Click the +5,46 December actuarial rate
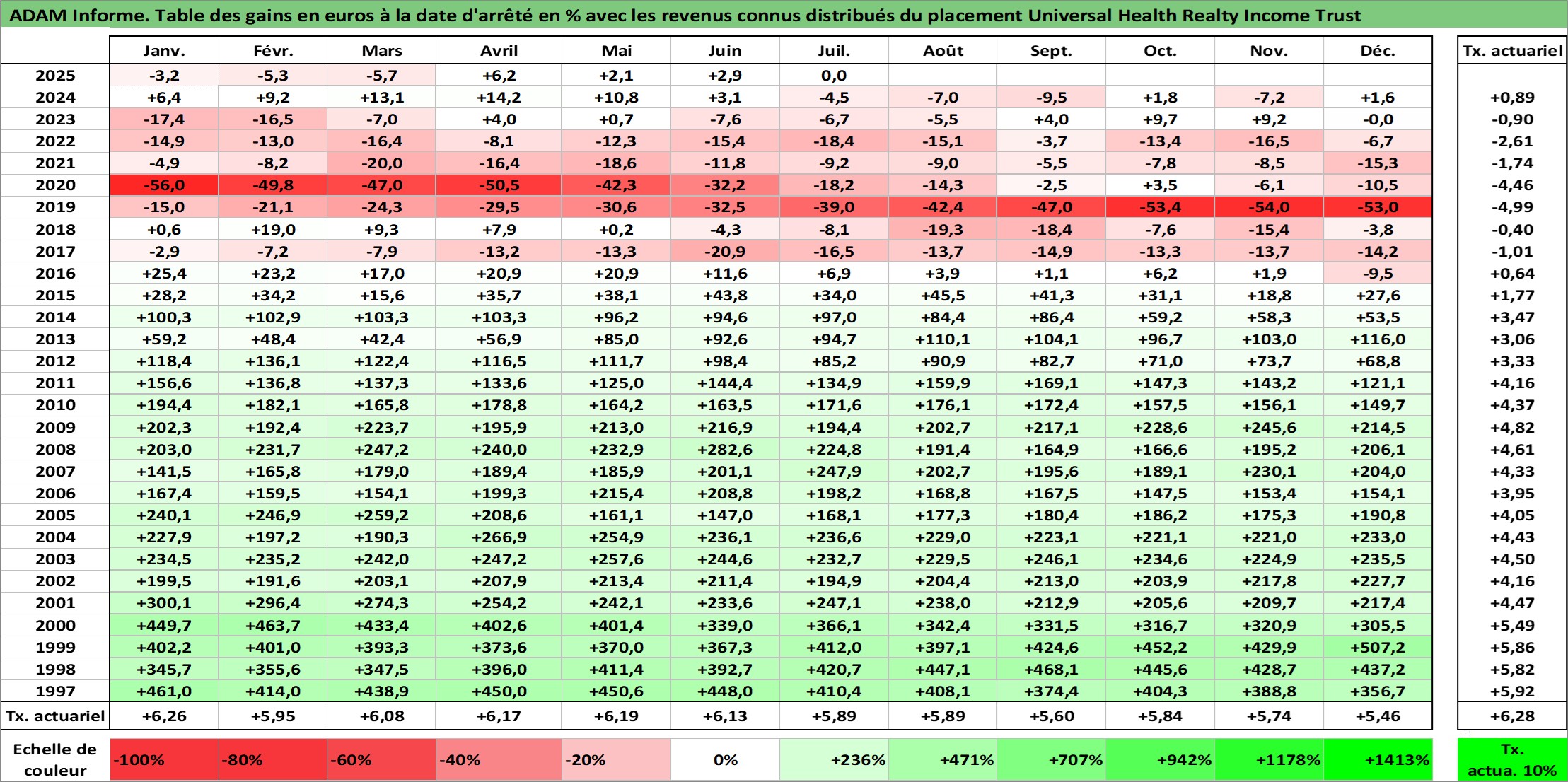This screenshot has width=1568, height=782. pyautogui.click(x=1378, y=716)
